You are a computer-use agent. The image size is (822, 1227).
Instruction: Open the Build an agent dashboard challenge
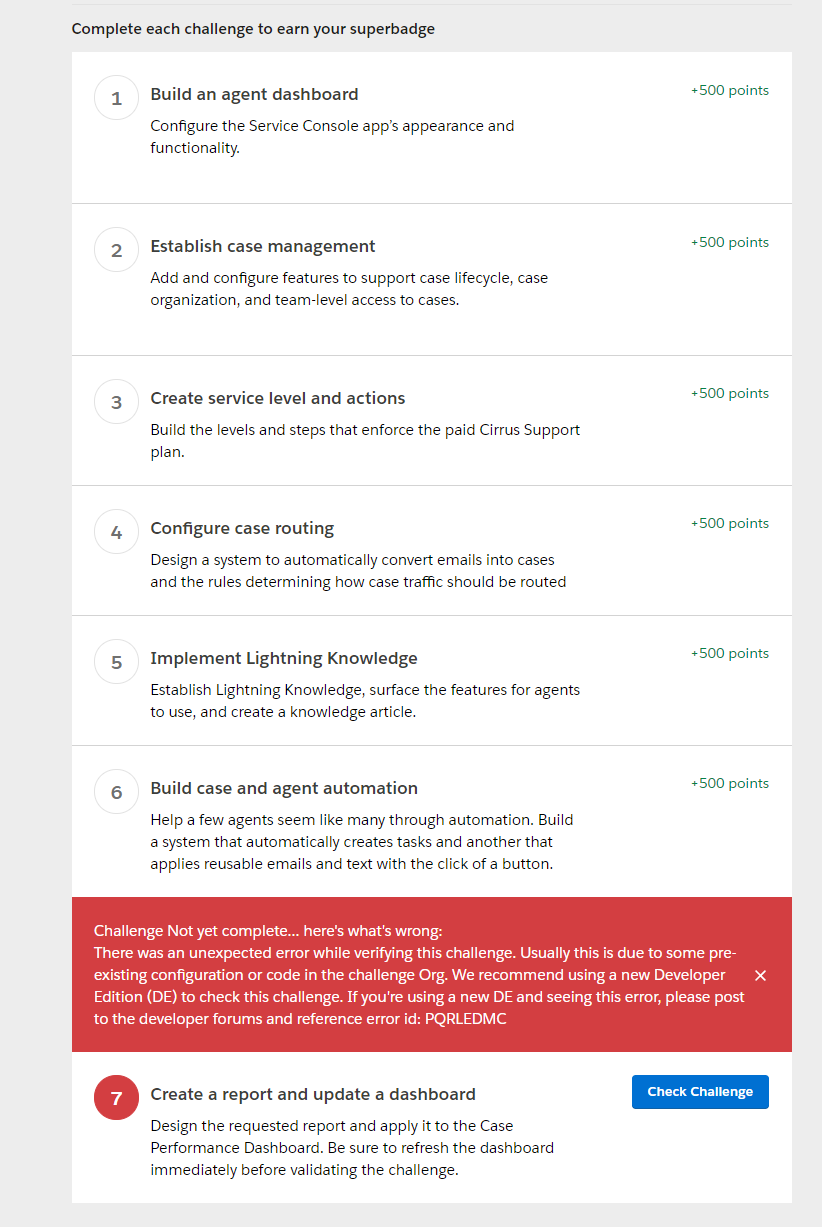pos(254,94)
